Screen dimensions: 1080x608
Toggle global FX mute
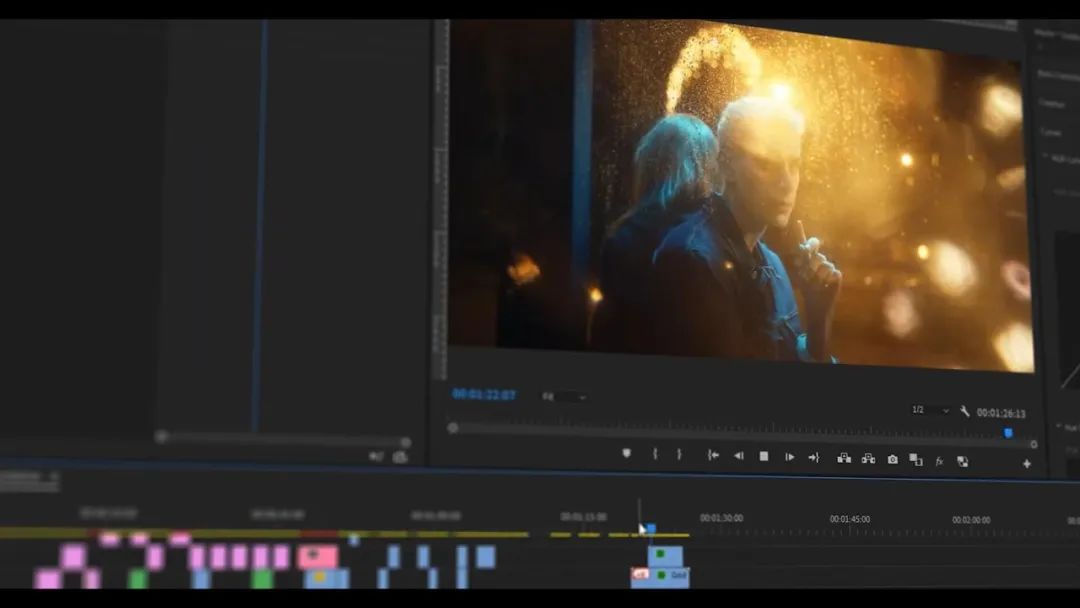[939, 461]
